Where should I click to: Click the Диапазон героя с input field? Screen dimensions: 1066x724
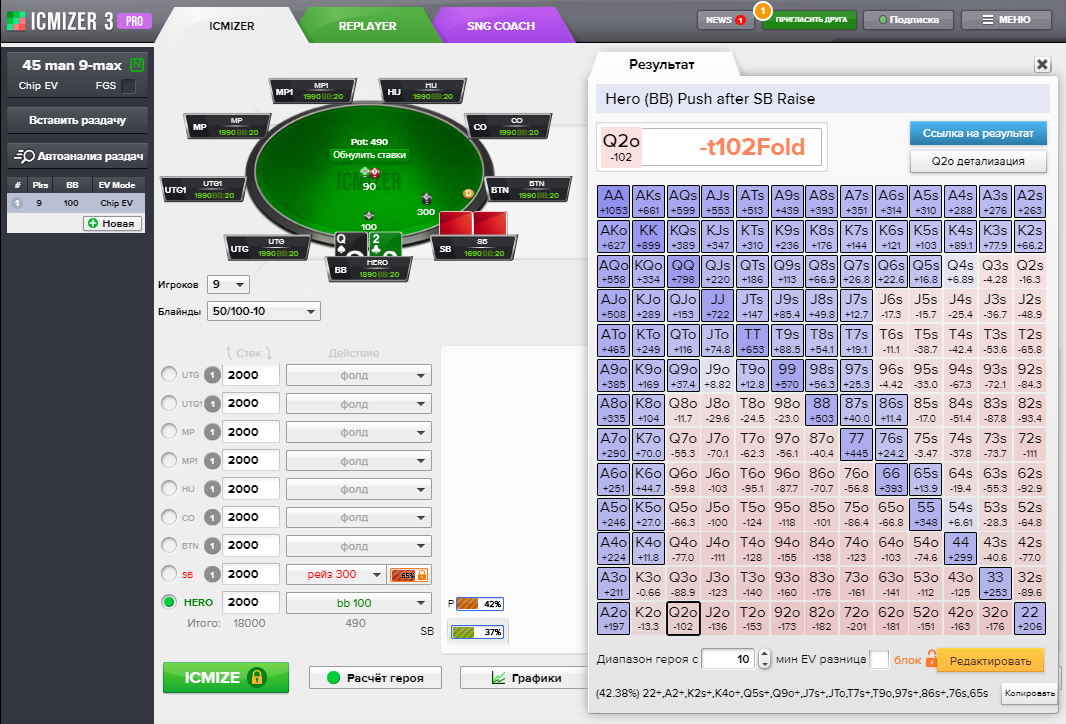727,659
